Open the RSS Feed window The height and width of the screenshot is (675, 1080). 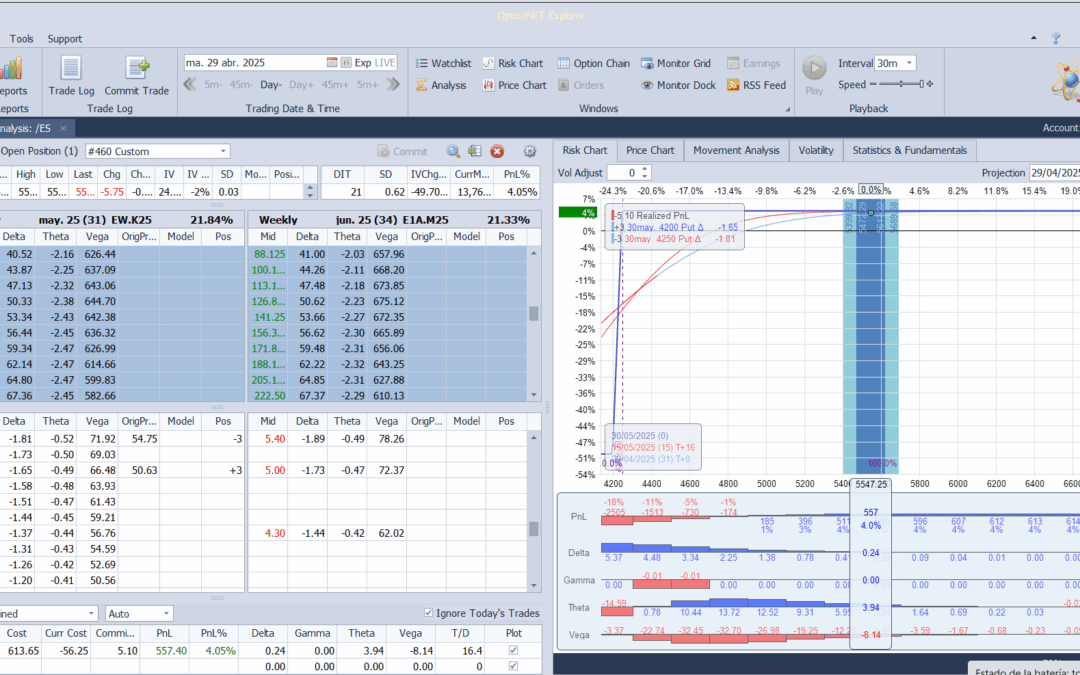[x=756, y=85]
